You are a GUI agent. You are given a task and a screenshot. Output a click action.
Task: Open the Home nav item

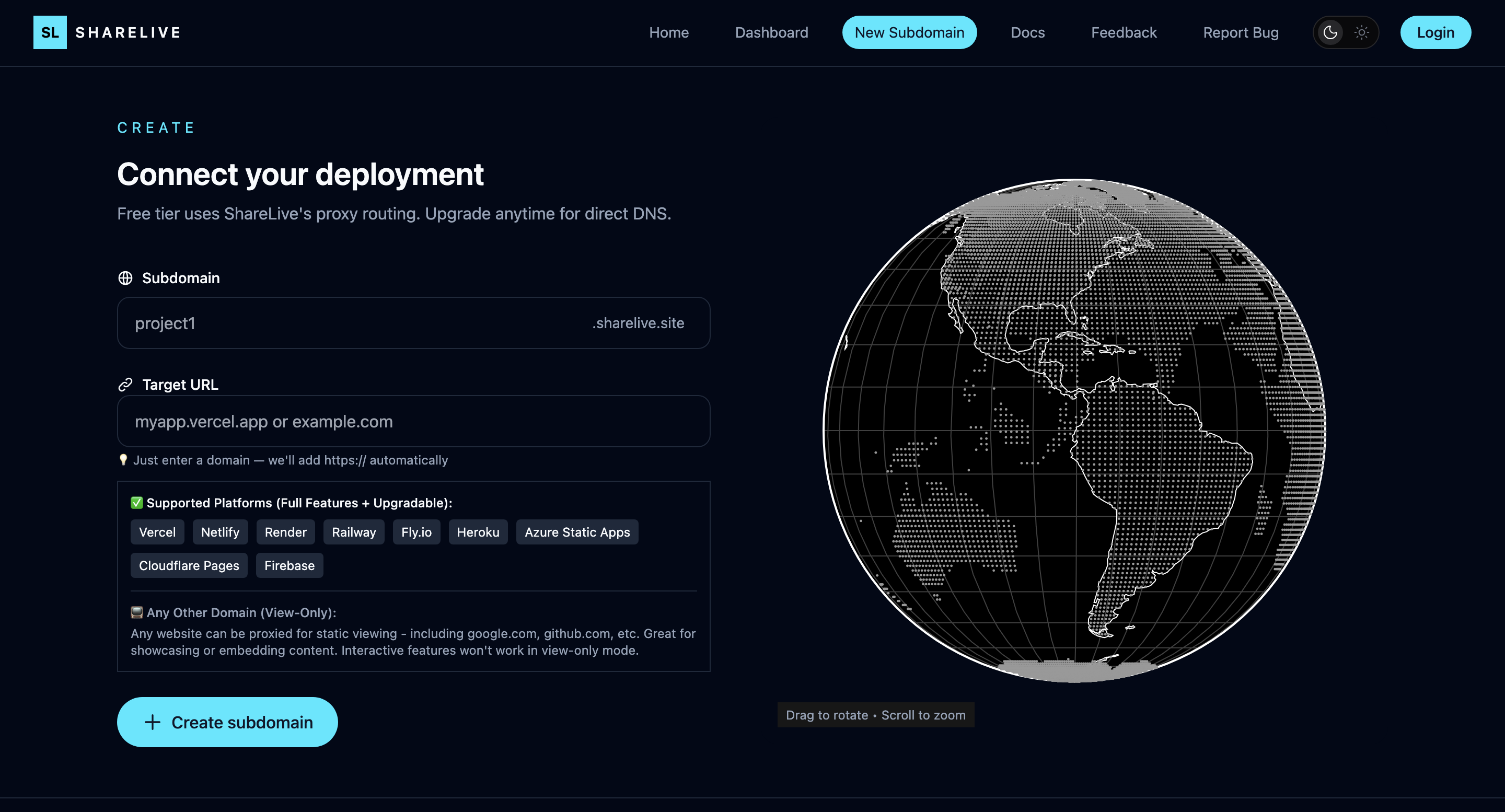669,32
